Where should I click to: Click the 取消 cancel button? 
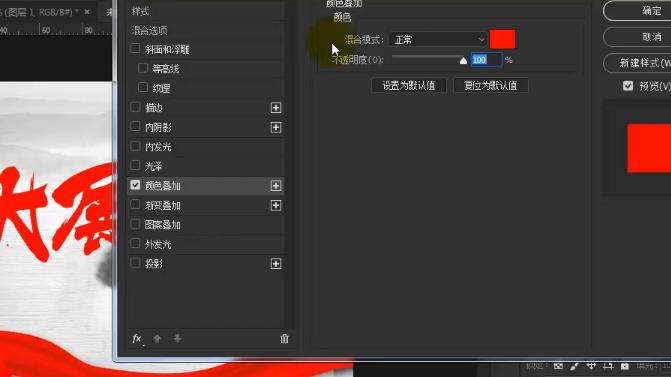[637, 37]
